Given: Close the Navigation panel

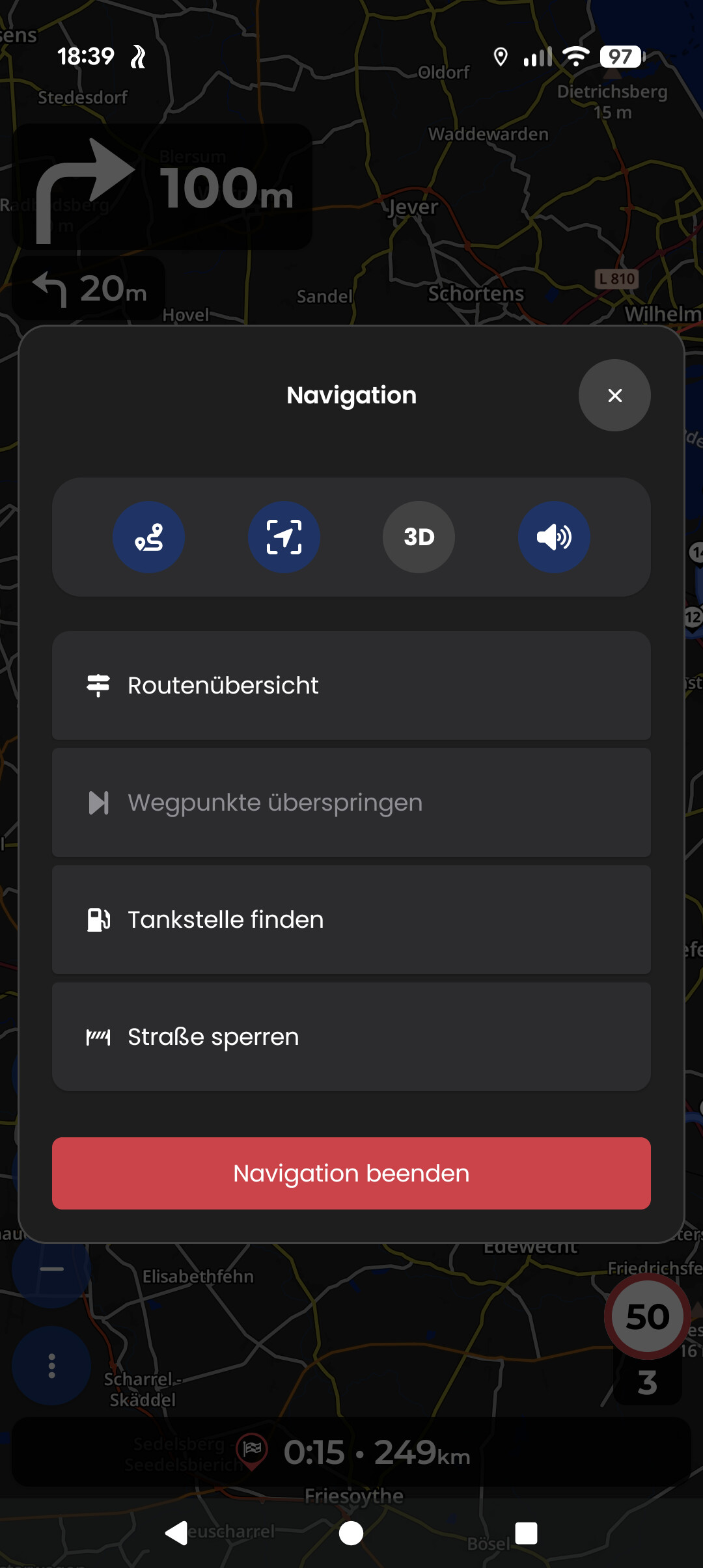Looking at the screenshot, I should tap(614, 395).
